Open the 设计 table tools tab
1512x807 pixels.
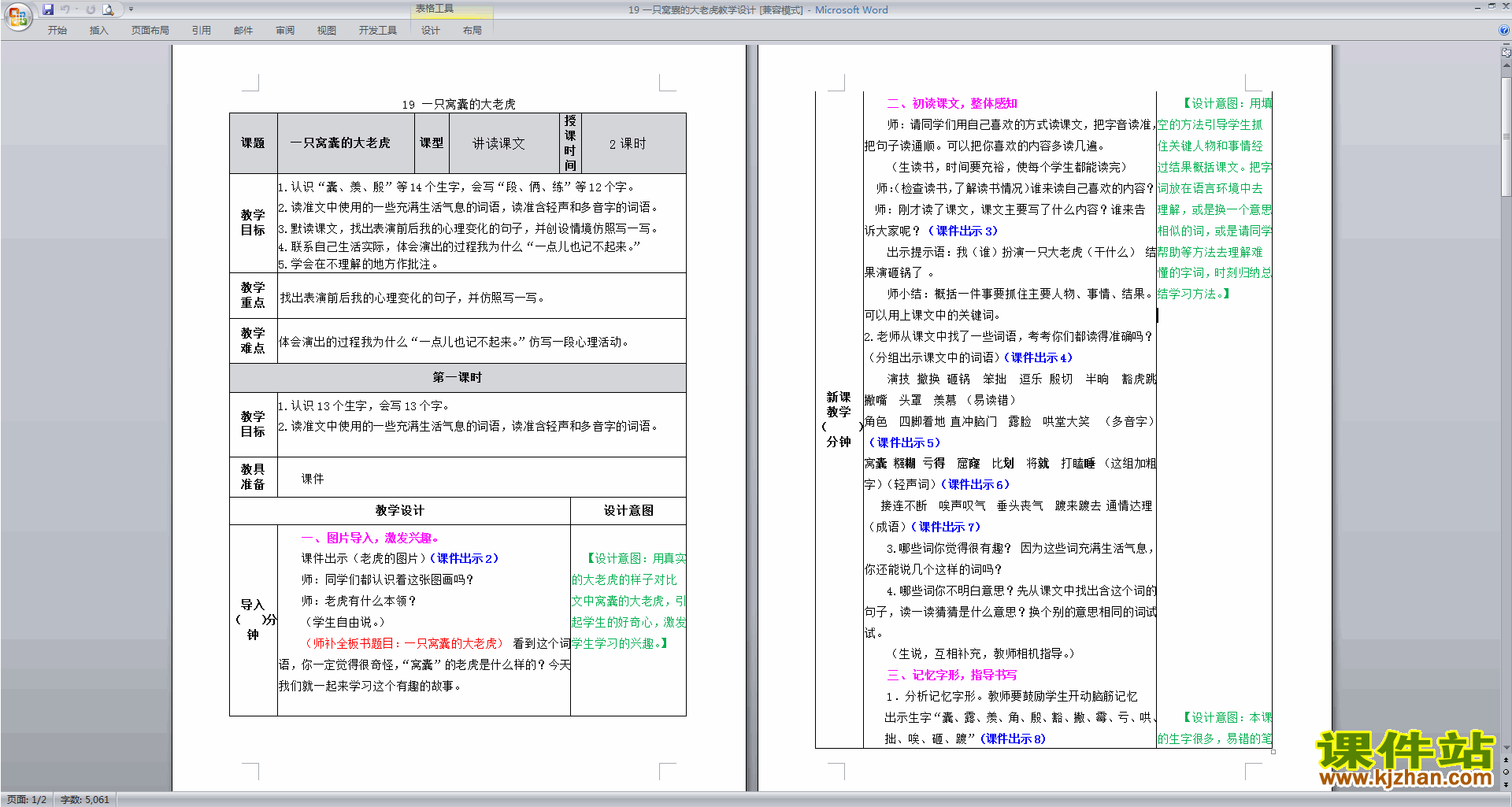431,30
